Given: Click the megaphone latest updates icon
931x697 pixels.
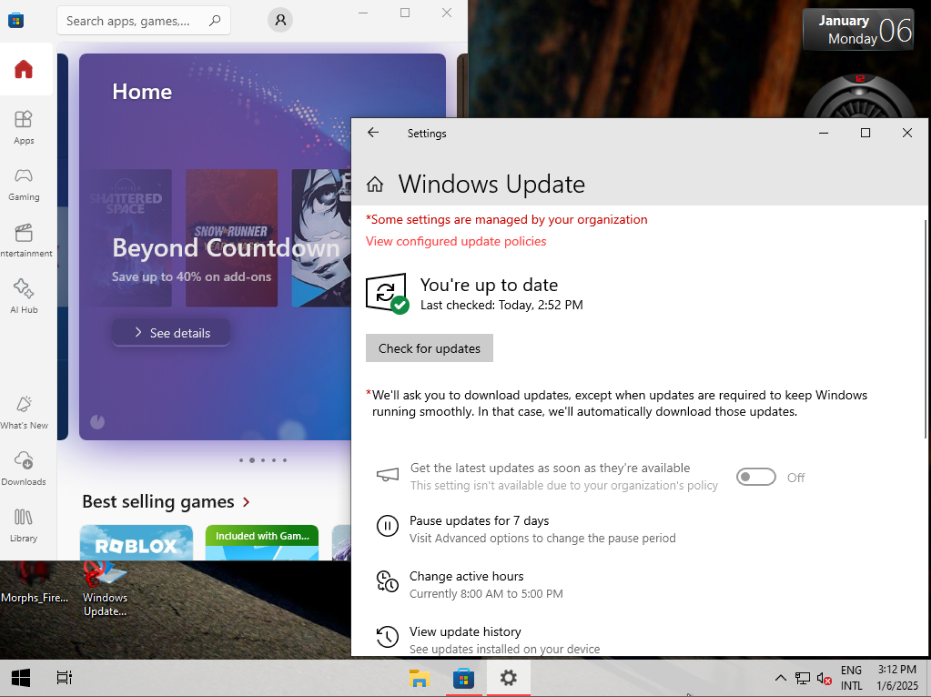Looking at the screenshot, I should click(388, 474).
